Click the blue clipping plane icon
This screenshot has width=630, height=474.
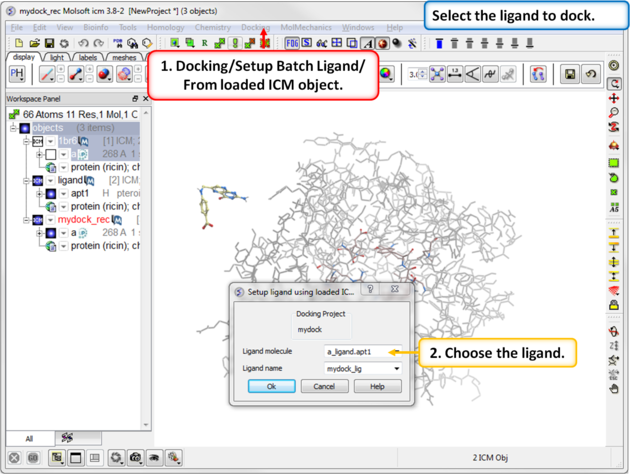(439, 43)
